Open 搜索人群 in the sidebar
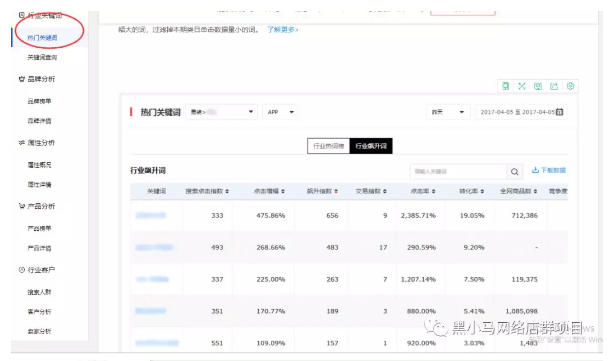 pos(39,292)
